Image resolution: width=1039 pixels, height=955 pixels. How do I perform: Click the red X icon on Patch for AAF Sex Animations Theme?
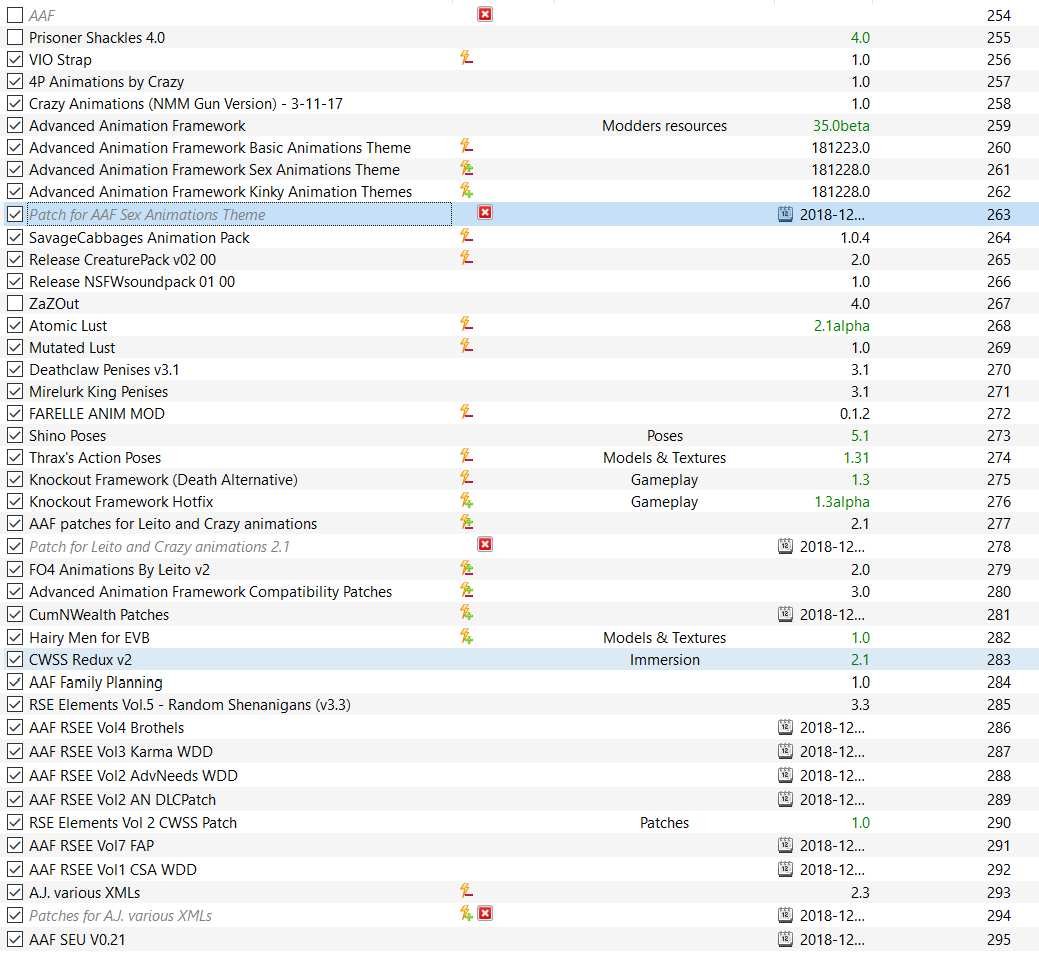tap(485, 212)
